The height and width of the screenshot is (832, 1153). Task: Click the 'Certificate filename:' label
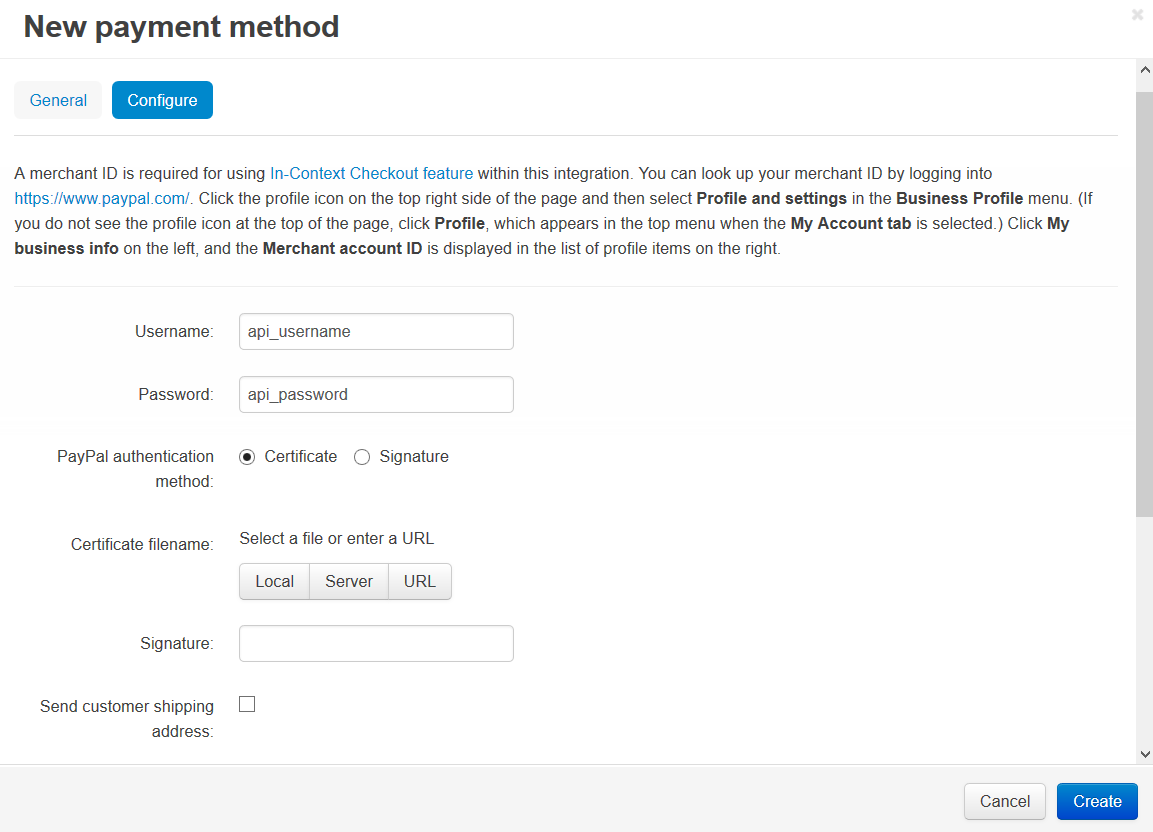coord(142,545)
